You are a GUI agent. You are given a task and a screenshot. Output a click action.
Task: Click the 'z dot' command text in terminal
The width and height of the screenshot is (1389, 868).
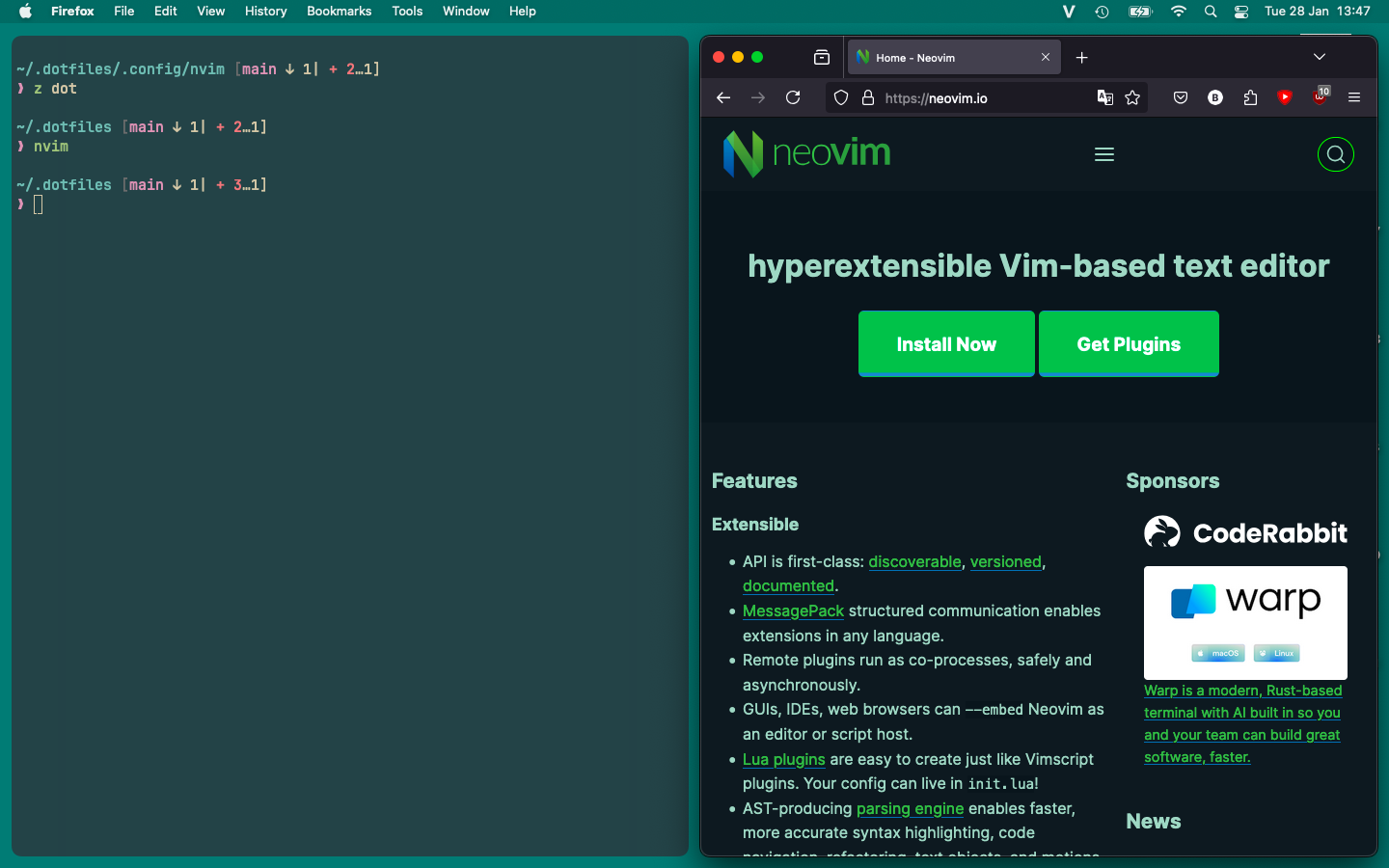pos(55,88)
